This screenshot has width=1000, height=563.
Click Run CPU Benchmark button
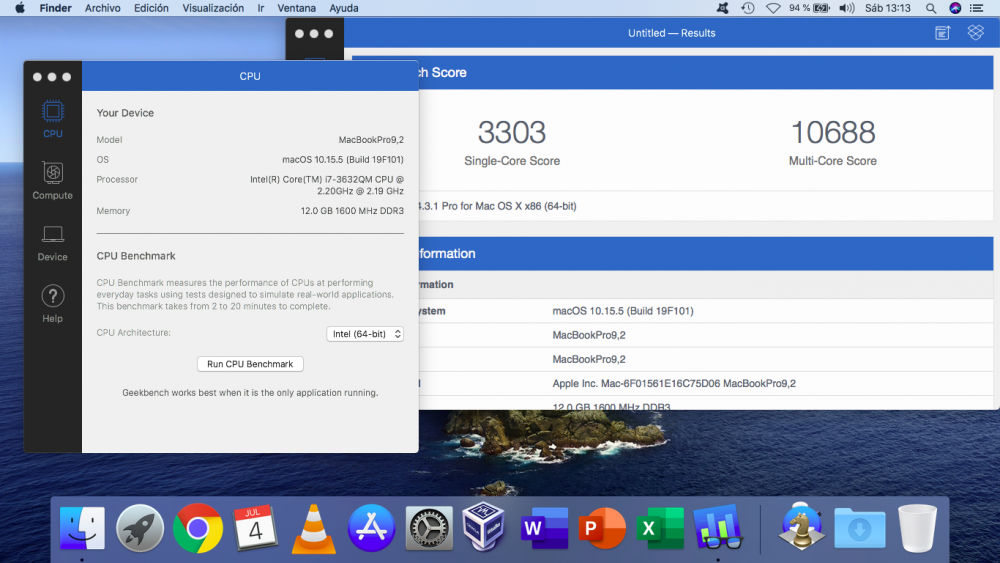[x=250, y=364]
